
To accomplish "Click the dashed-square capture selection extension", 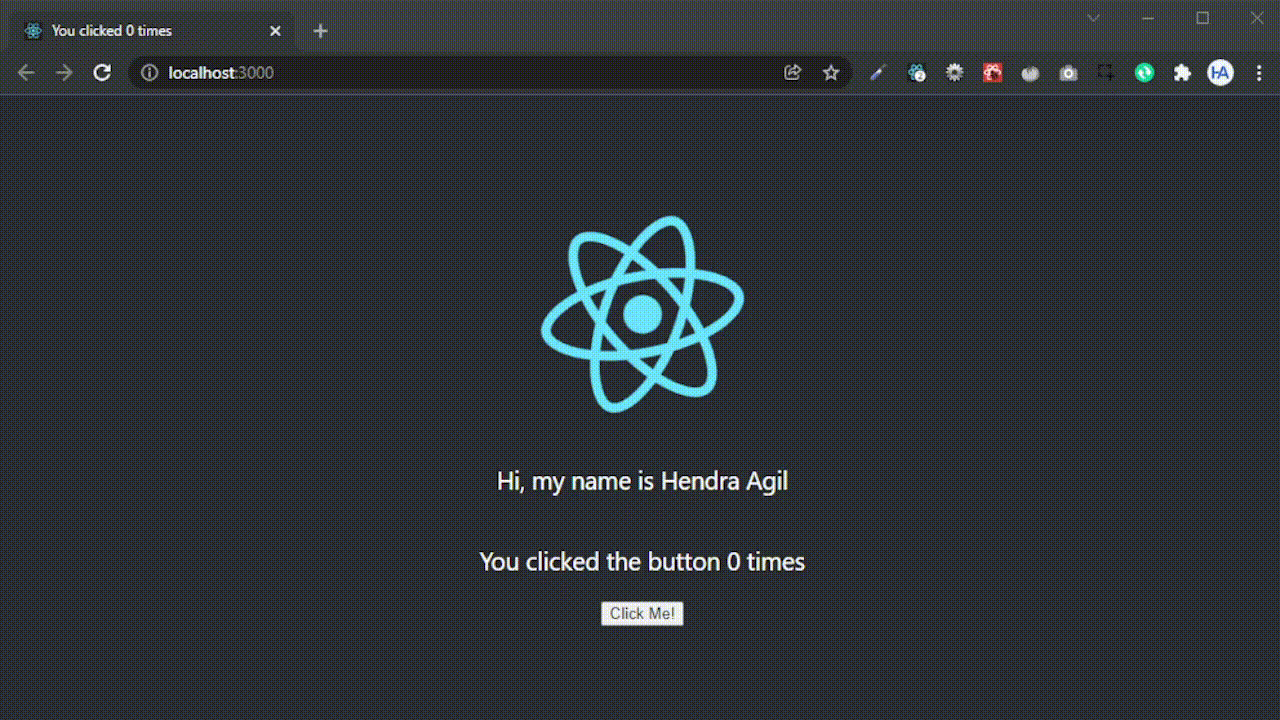I will tap(1106, 73).
